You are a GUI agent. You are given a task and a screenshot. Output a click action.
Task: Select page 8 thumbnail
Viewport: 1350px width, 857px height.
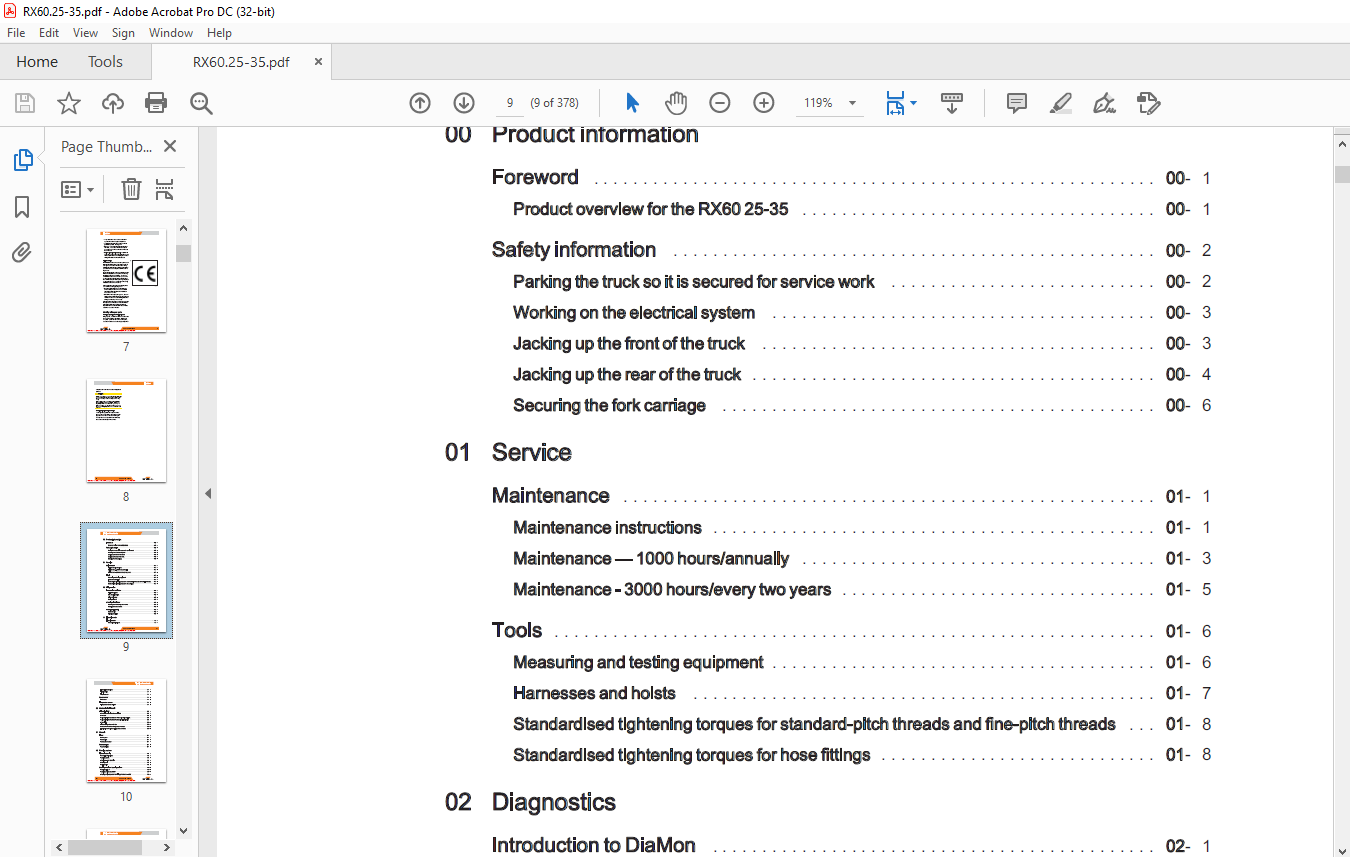(126, 430)
